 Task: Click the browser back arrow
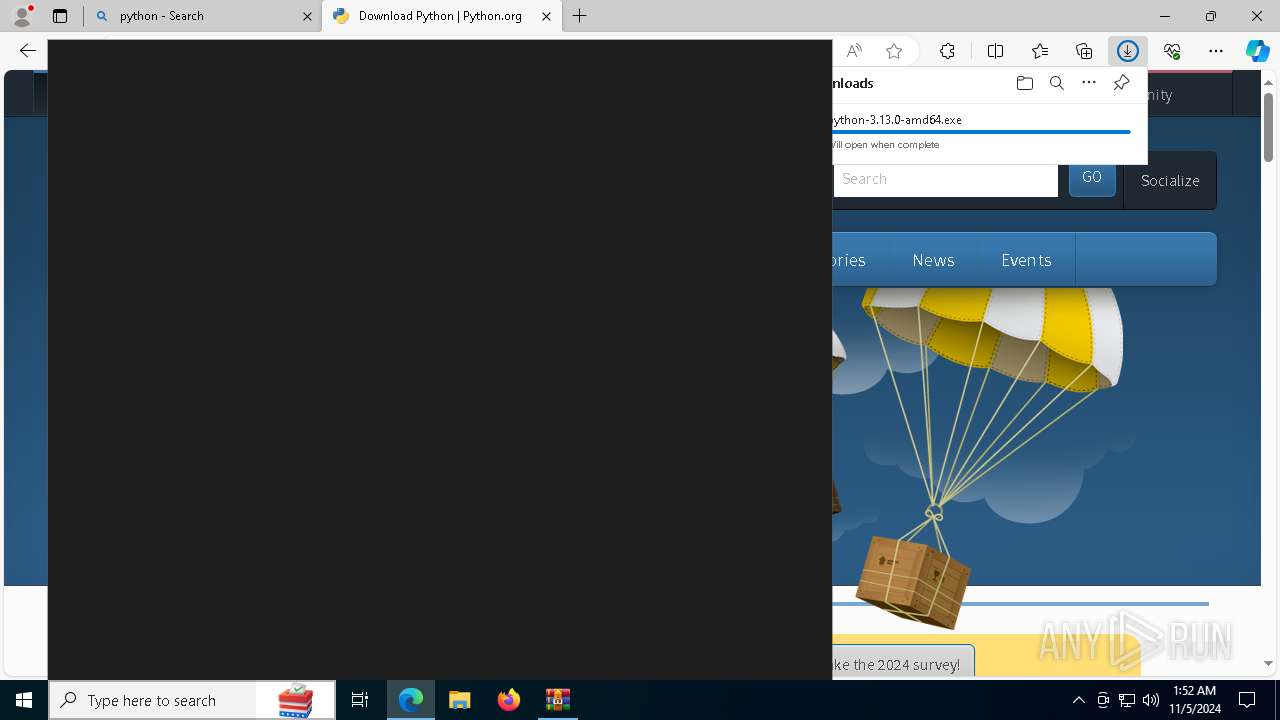click(x=28, y=50)
